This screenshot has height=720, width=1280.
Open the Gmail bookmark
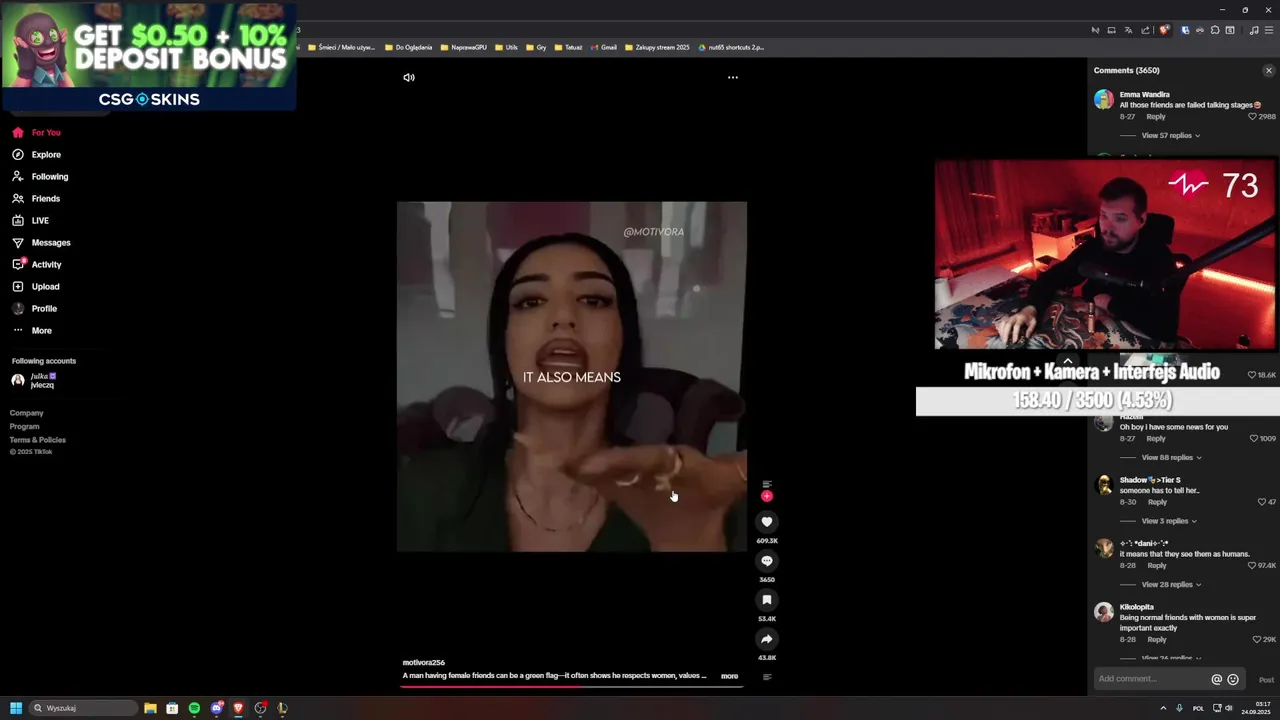603,47
